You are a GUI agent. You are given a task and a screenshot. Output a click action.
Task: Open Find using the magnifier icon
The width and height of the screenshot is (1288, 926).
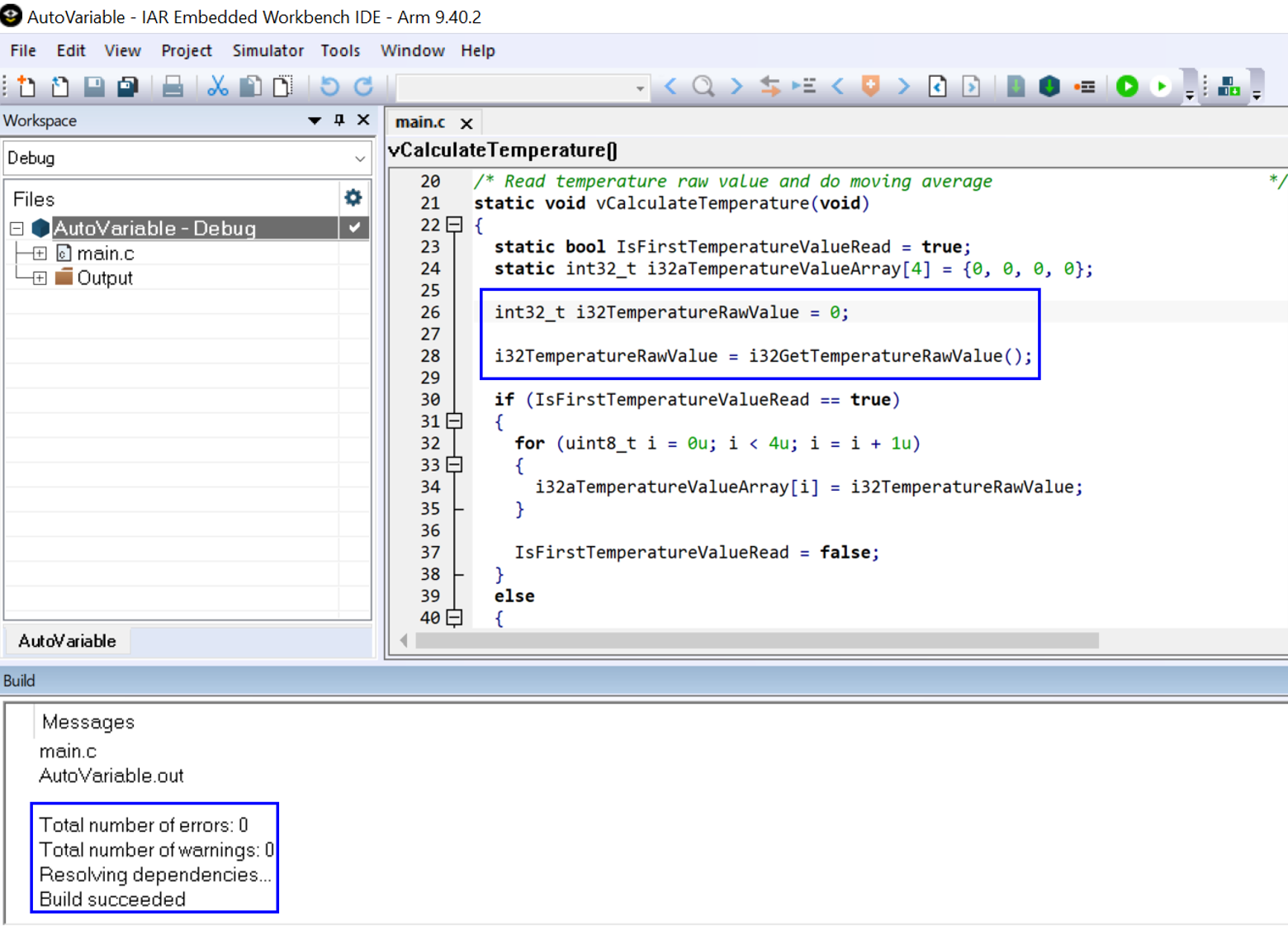pyautogui.click(x=703, y=86)
